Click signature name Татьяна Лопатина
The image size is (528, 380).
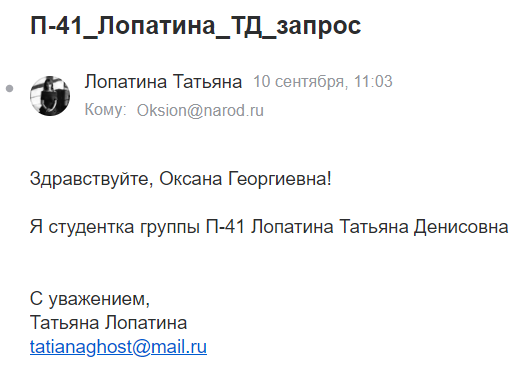[x=108, y=323]
